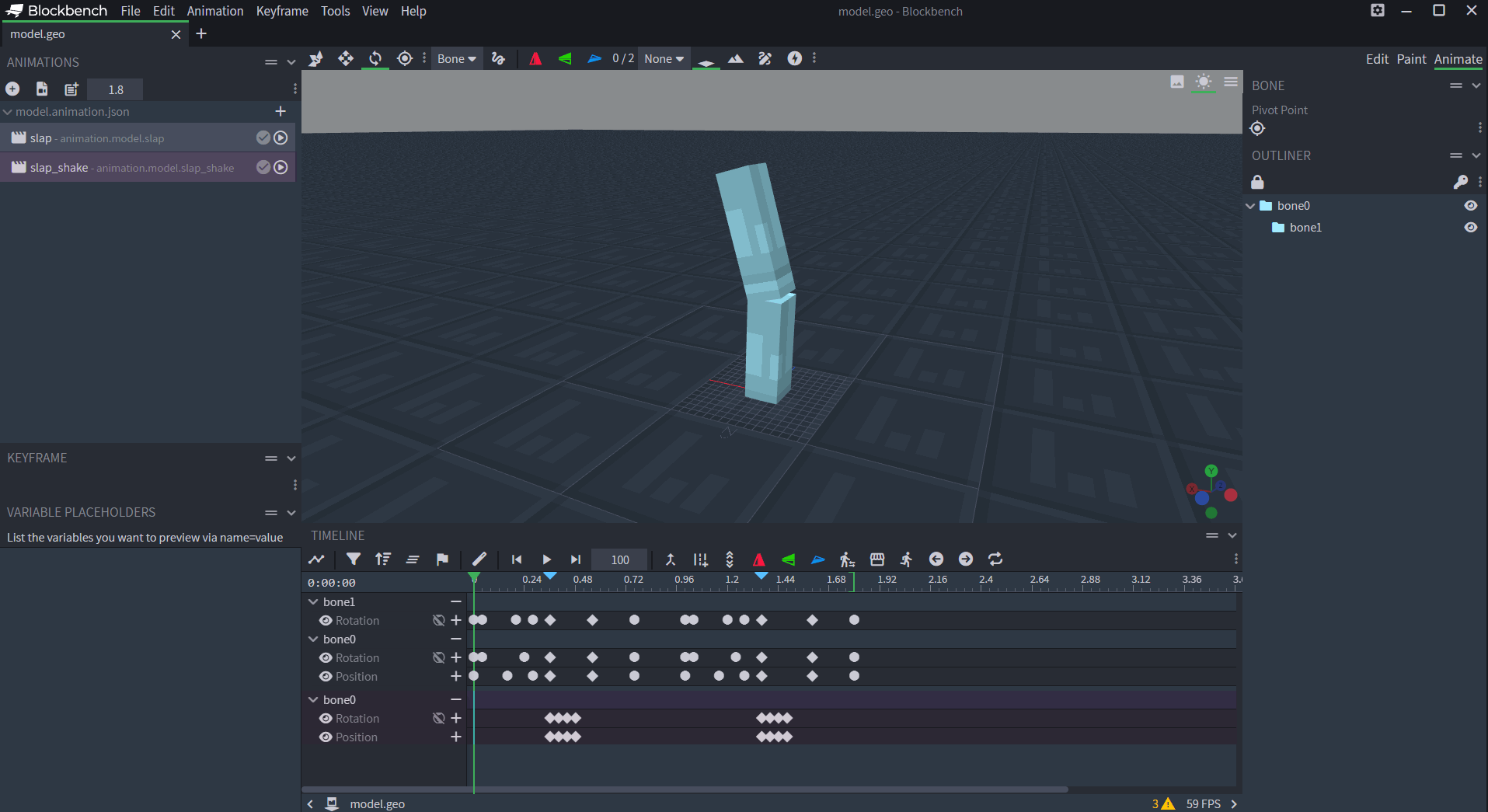The width and height of the screenshot is (1488, 812).
Task: Create a new animation in the Animations panel
Action: coord(12,89)
